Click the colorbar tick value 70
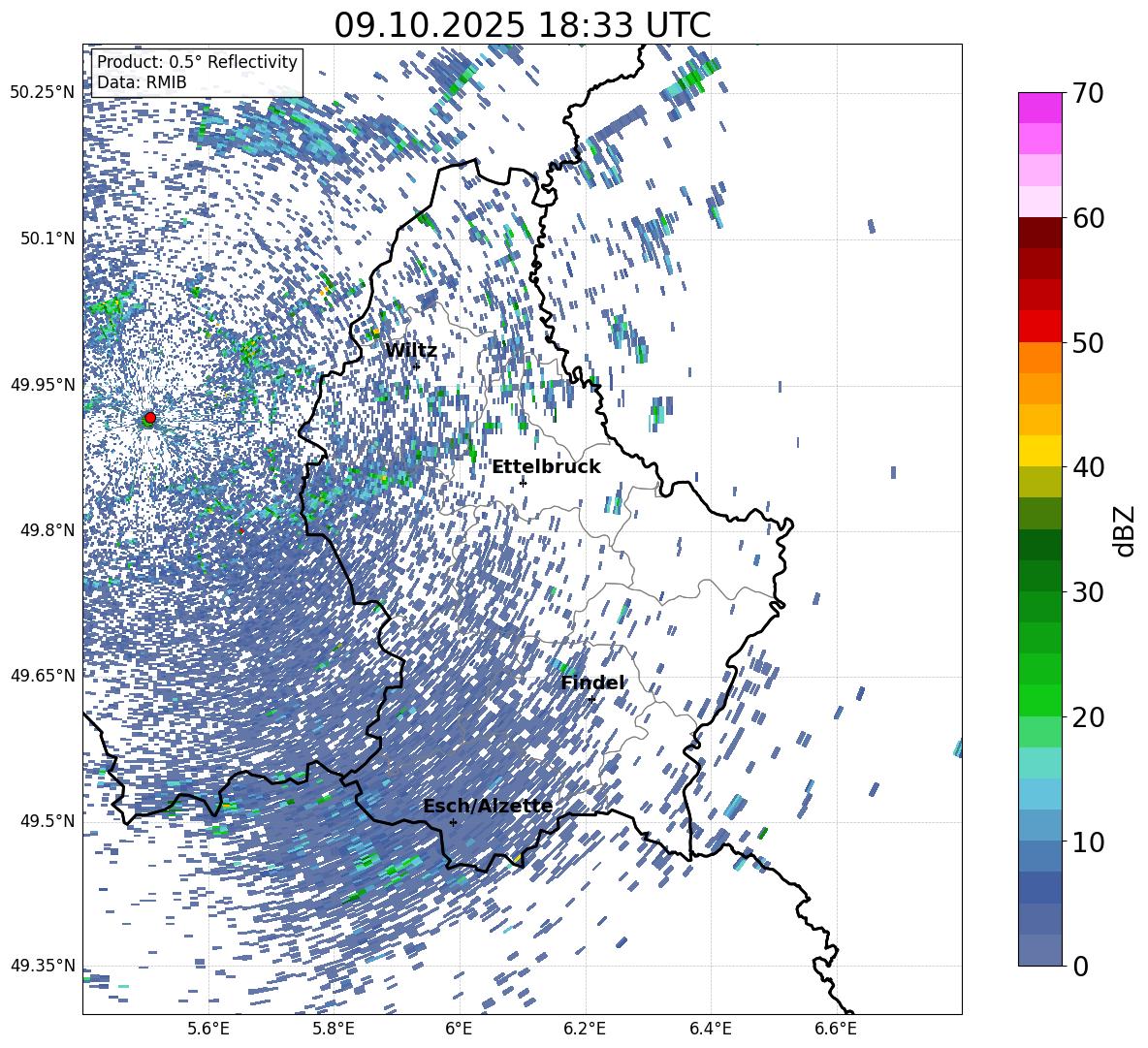Image resolution: width=1148 pixels, height=1048 pixels. coord(1088,93)
